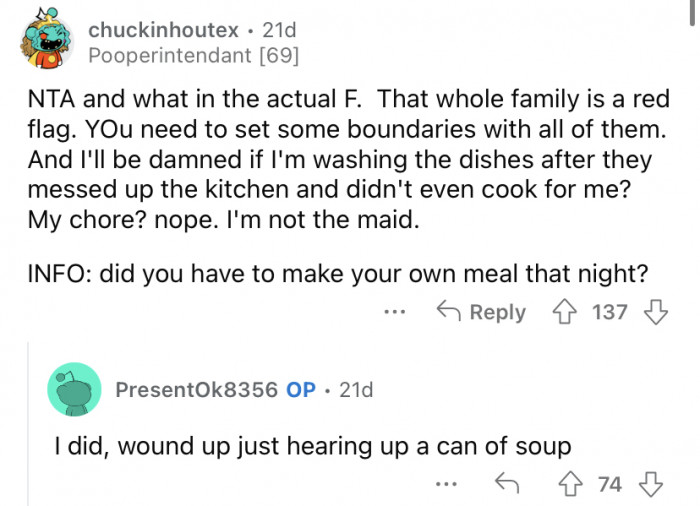Click the blue OP badge
The height and width of the screenshot is (506, 700).
[302, 390]
